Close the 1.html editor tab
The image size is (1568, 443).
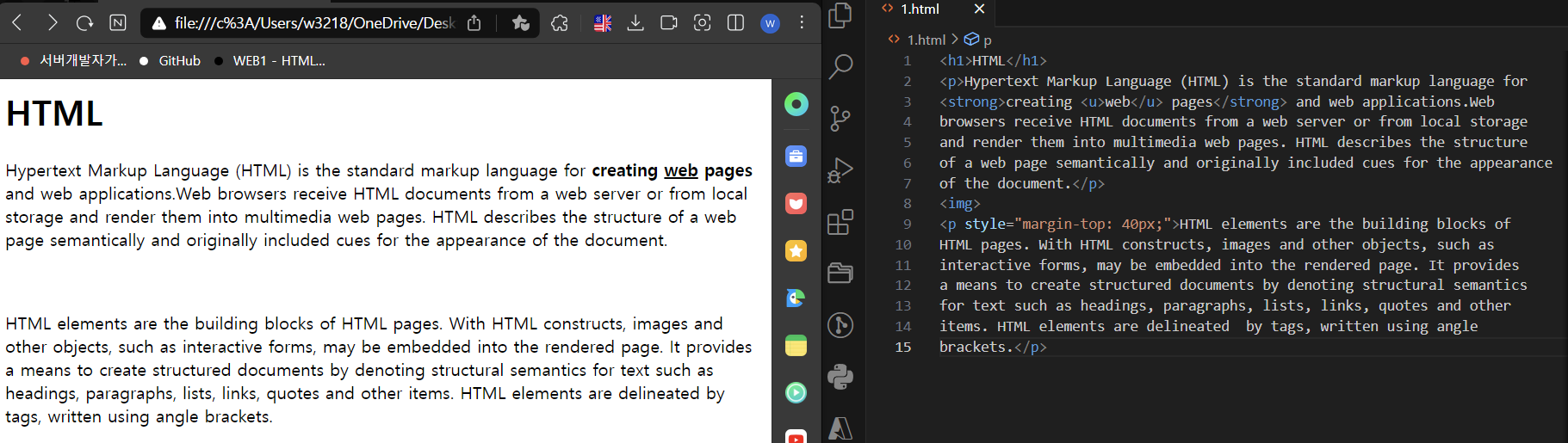click(979, 9)
